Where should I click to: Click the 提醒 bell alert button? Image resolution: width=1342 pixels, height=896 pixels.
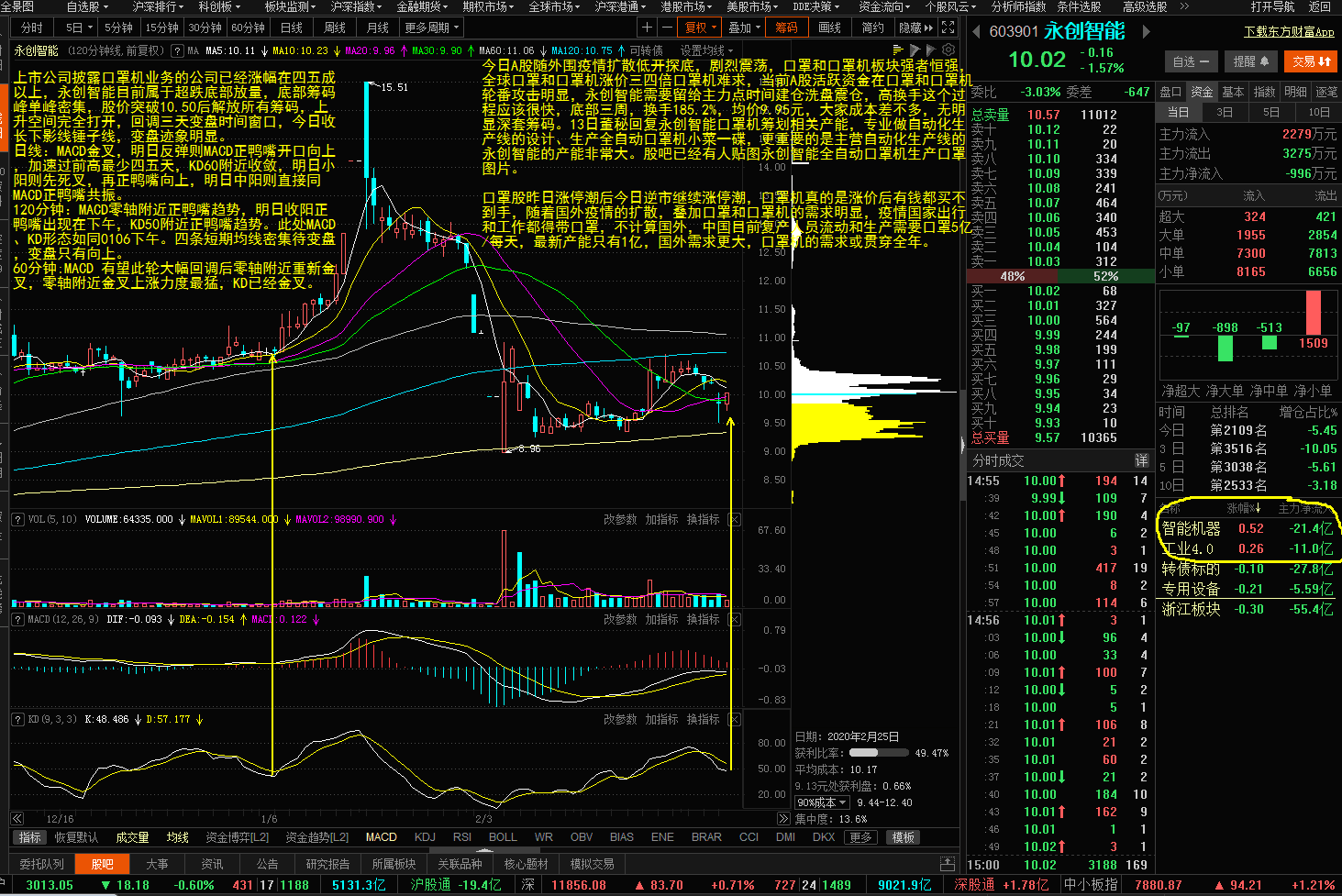pyautogui.click(x=1251, y=61)
